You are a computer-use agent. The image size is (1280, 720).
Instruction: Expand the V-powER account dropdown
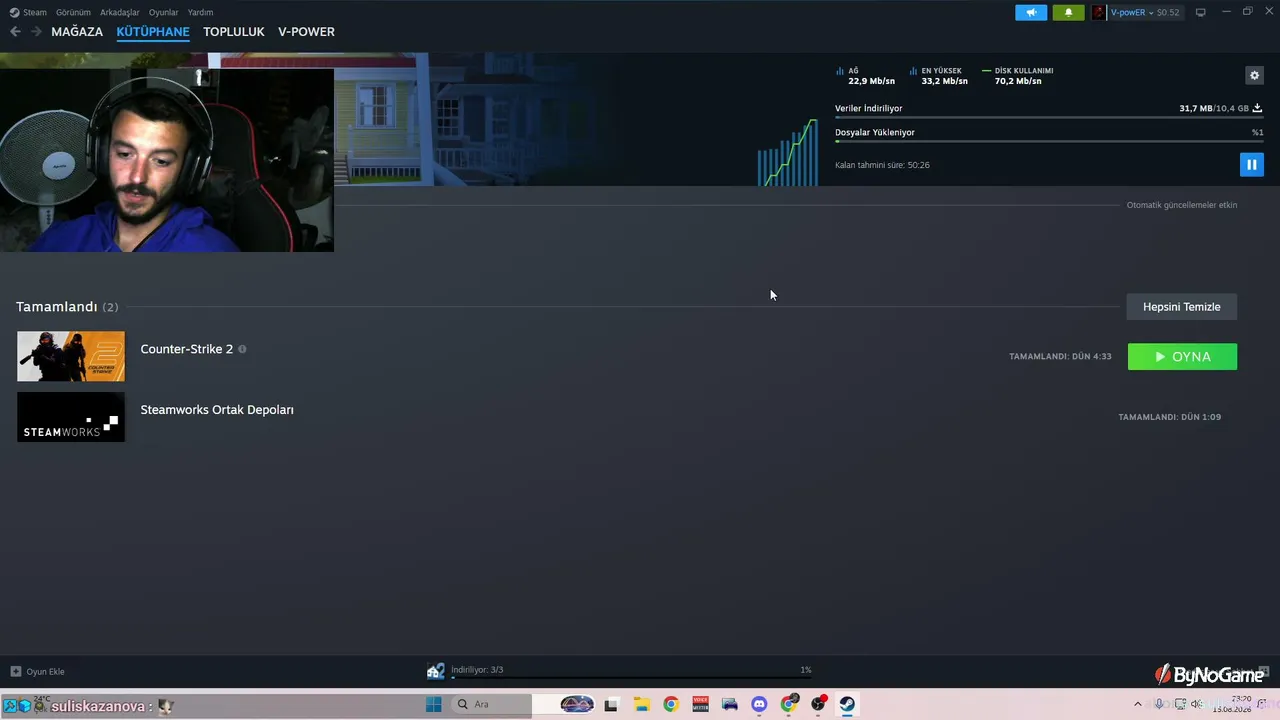[x=1150, y=12]
